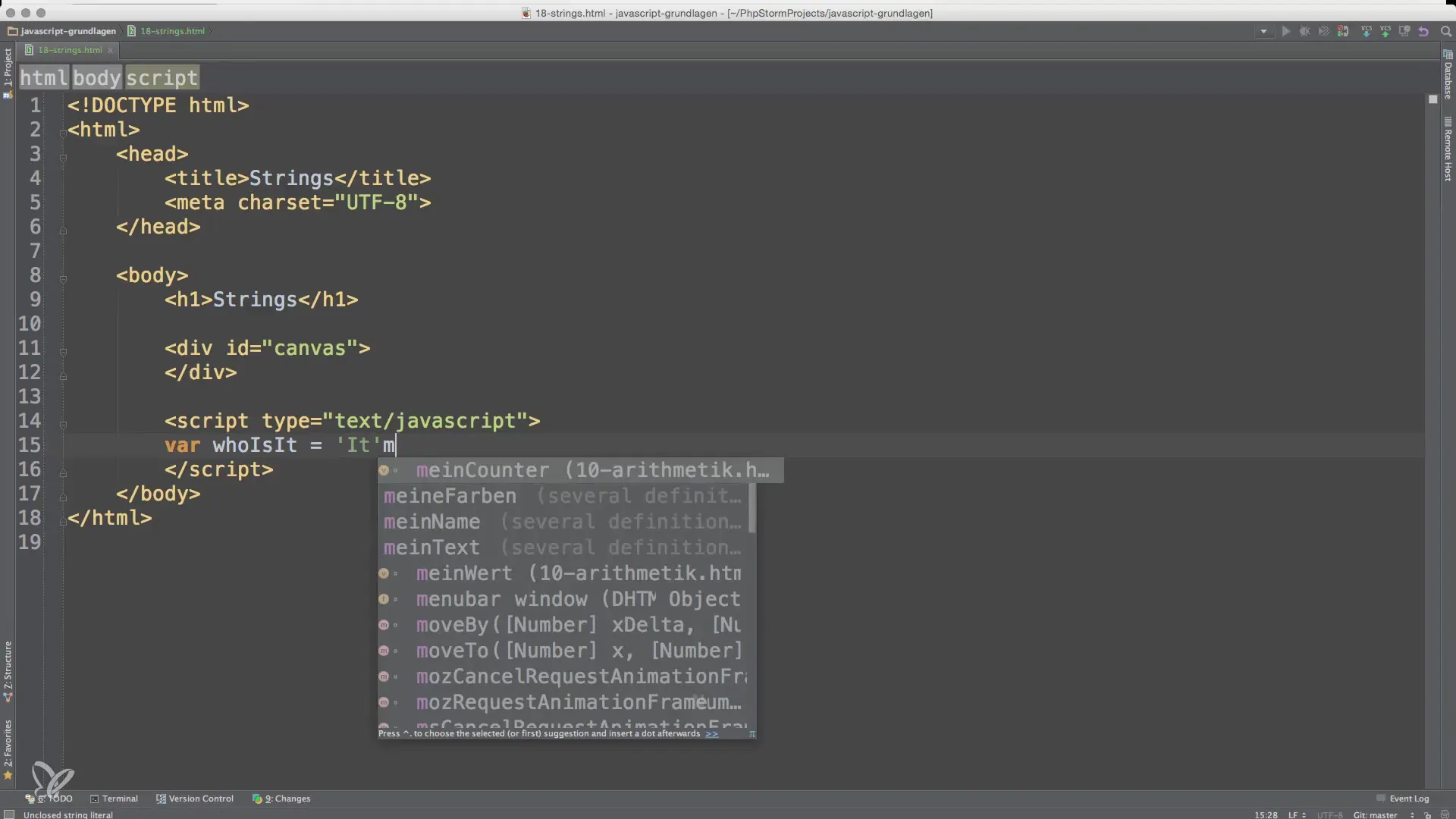Toggle tool window buttons in bottom-left corner
The height and width of the screenshot is (819, 1456).
9,814
